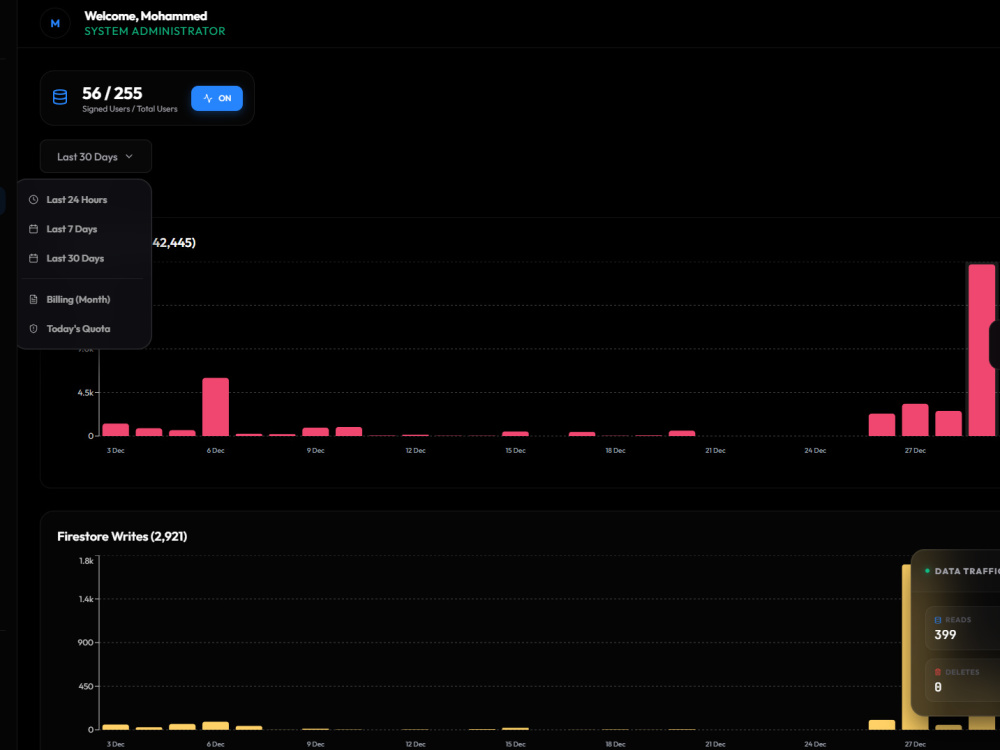Viewport: 1000px width, 750px height.
Task: Click the pulse icon in ON button
Action: (x=208, y=98)
